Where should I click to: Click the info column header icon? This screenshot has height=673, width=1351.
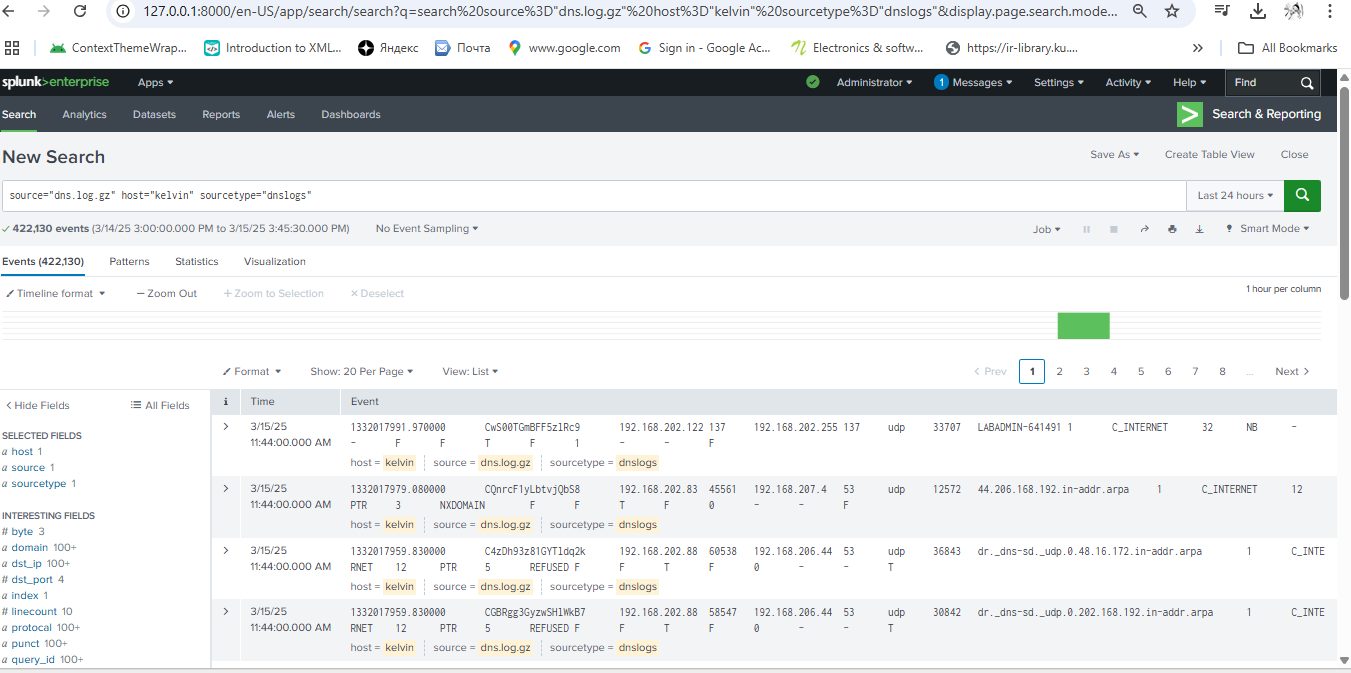(x=225, y=401)
